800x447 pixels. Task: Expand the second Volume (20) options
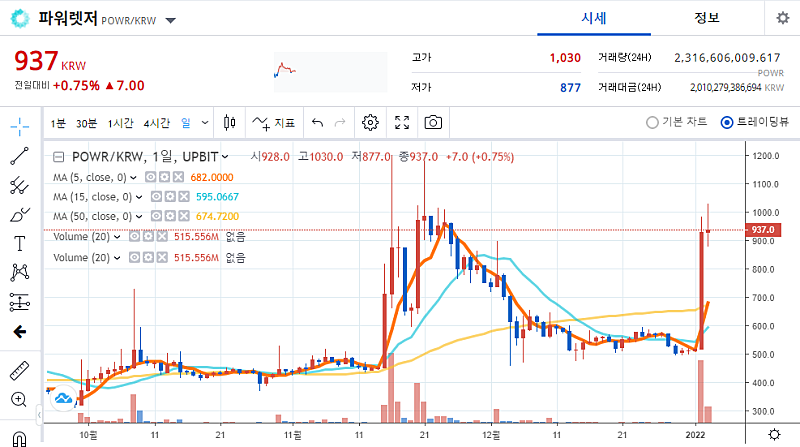(x=117, y=258)
